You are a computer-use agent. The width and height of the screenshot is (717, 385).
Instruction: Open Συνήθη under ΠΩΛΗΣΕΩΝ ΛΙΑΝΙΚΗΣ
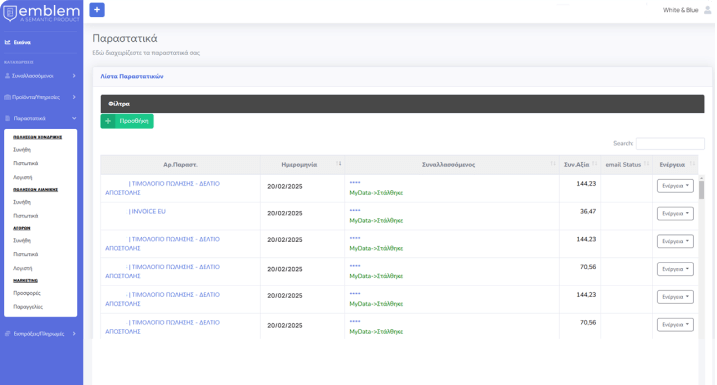(x=22, y=202)
